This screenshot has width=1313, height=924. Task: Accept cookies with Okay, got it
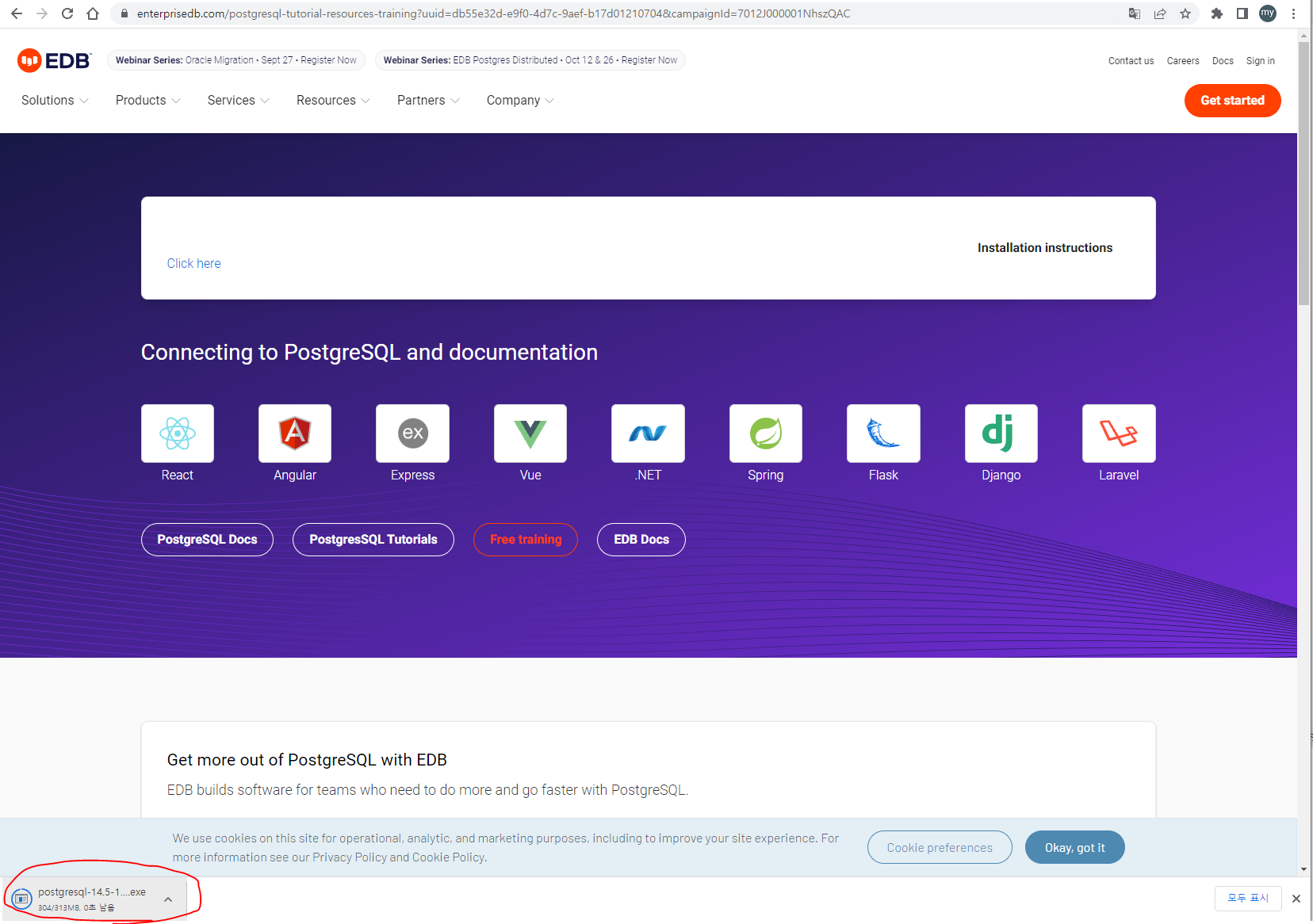tap(1075, 847)
